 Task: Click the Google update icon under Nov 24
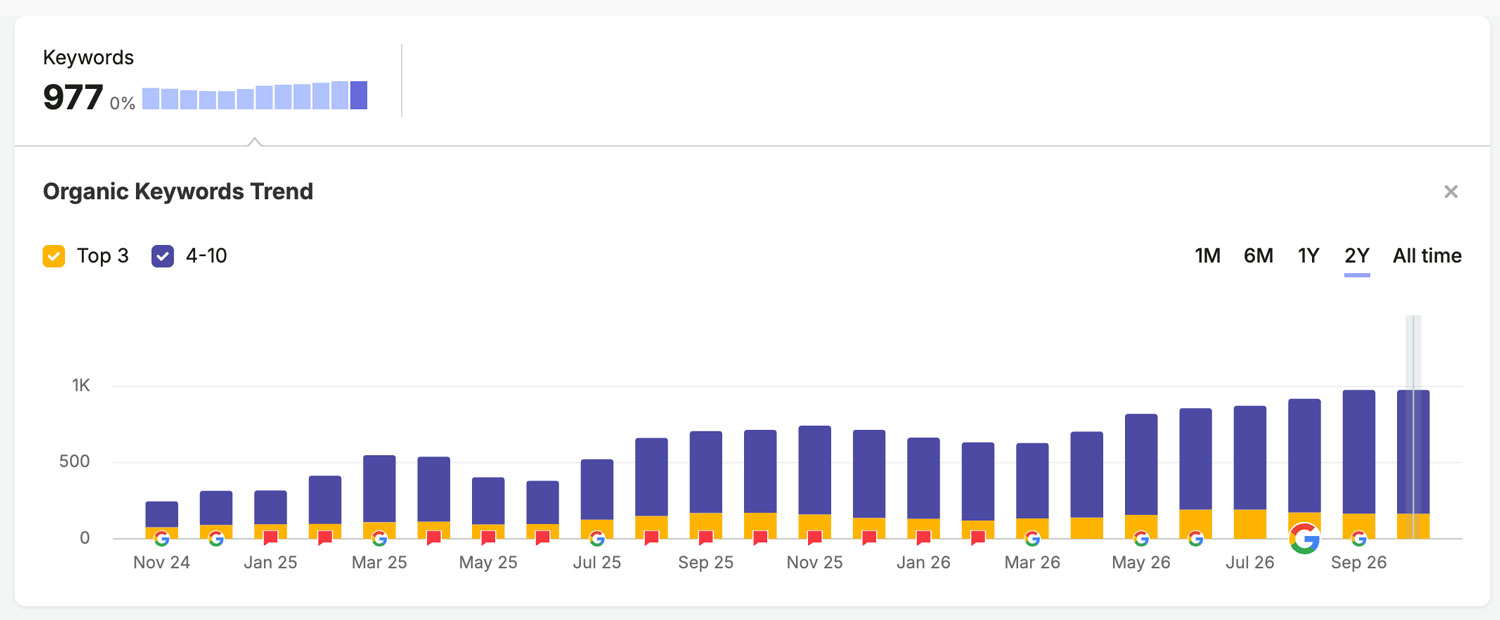click(x=161, y=539)
